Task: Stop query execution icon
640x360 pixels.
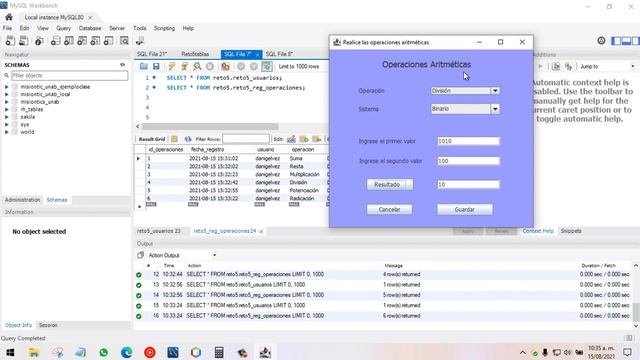Action: click(210, 66)
